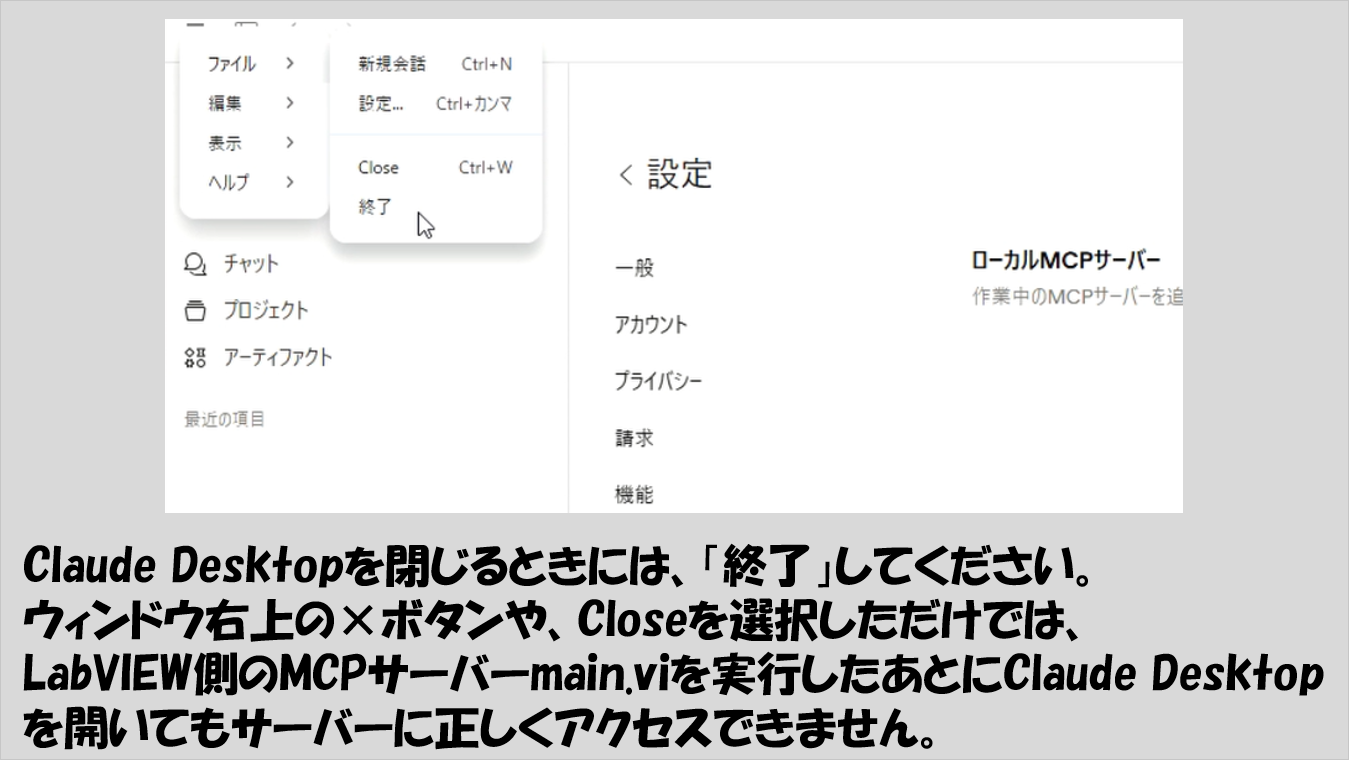Click the アーティファクト shapes icon
Screen dimensions: 1349x760
[195, 357]
